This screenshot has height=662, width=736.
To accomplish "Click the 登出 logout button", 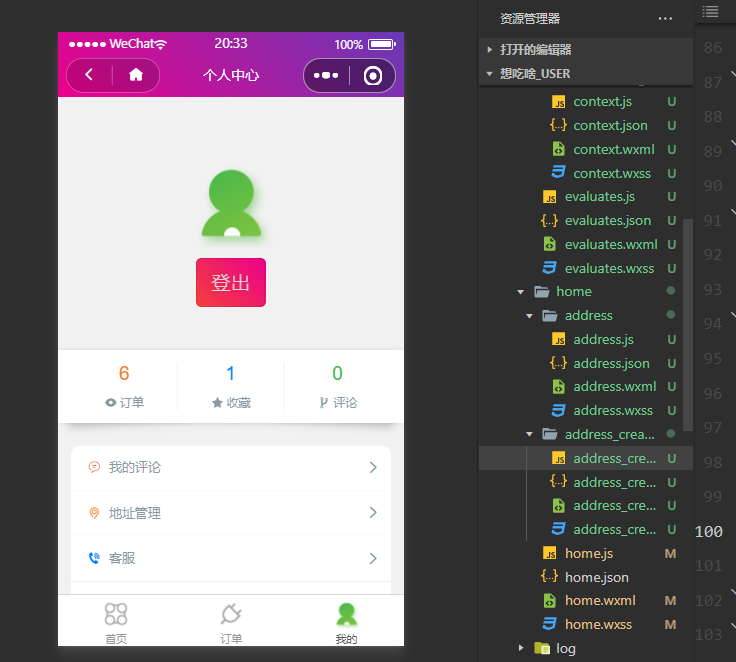I will (x=231, y=282).
